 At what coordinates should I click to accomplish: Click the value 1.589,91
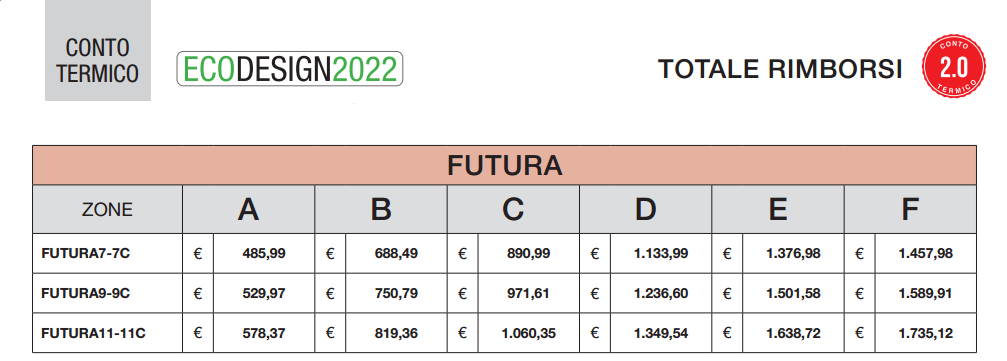[x=925, y=294]
